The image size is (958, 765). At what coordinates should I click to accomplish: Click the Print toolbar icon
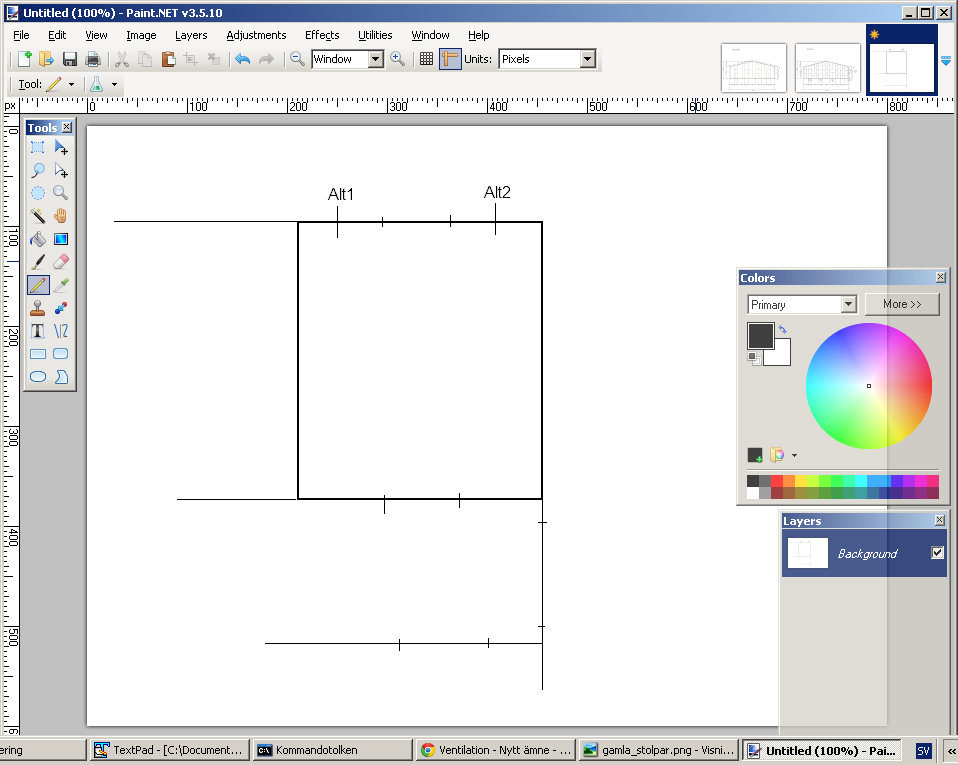93,59
